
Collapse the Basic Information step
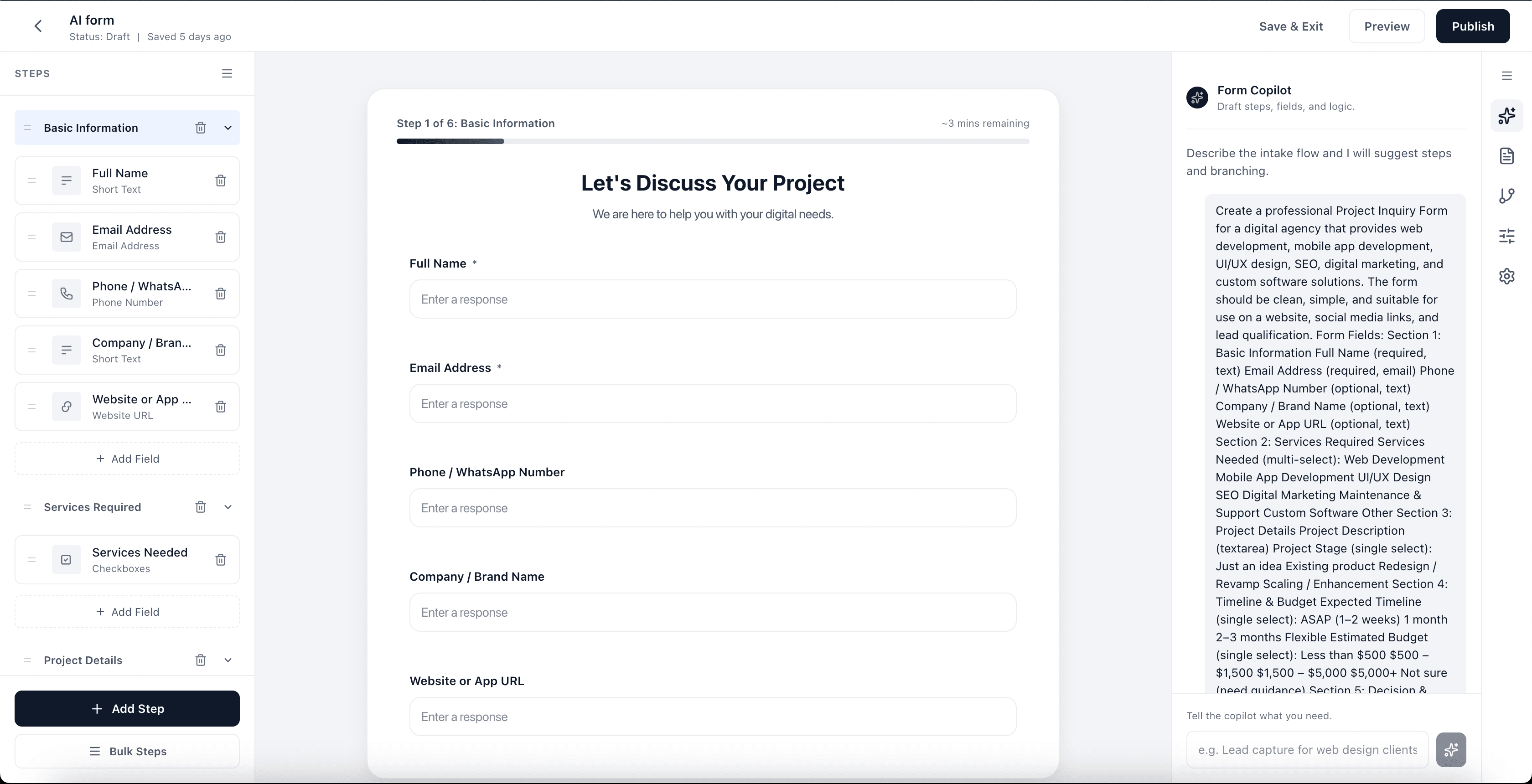pyautogui.click(x=229, y=128)
